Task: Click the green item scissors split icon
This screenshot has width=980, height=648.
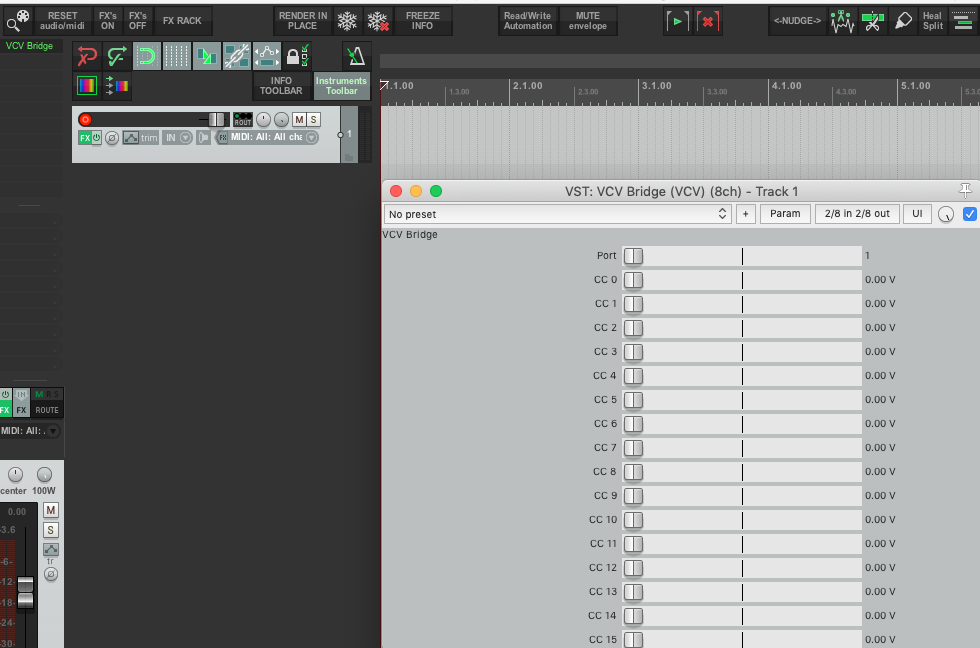Action: 872,21
